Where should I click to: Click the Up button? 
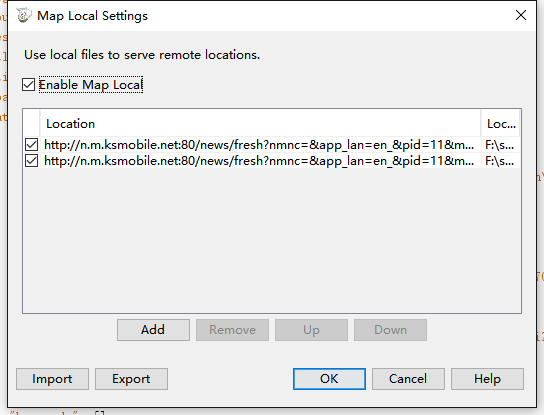(312, 330)
